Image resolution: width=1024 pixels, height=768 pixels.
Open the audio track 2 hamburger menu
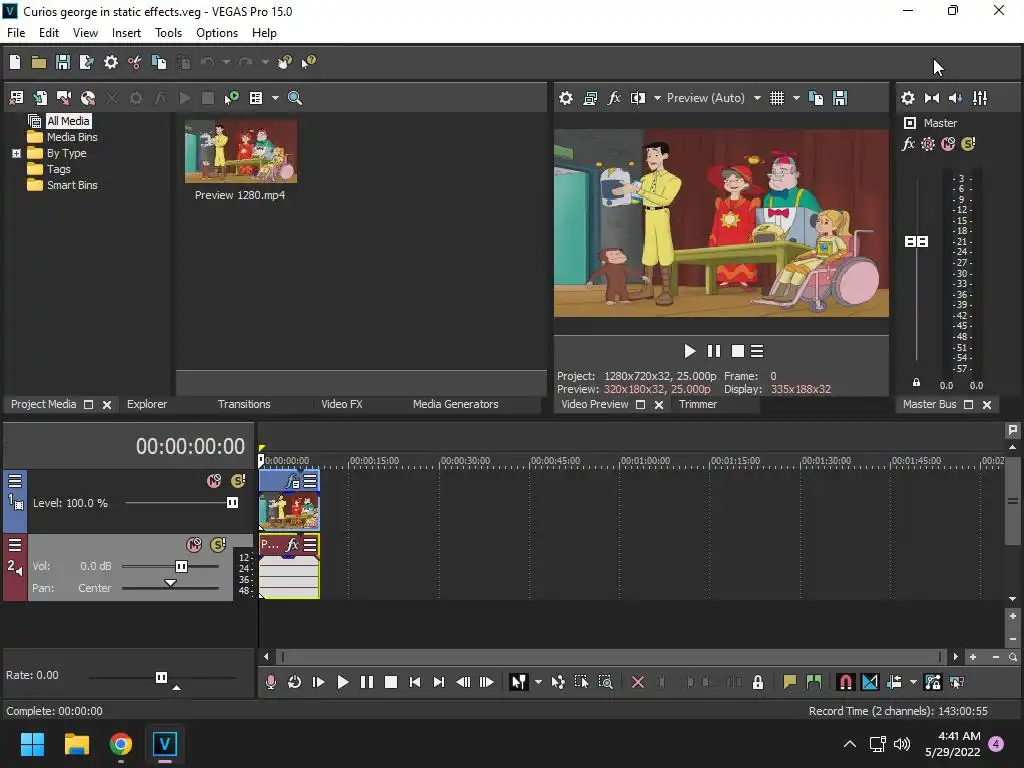click(15, 545)
